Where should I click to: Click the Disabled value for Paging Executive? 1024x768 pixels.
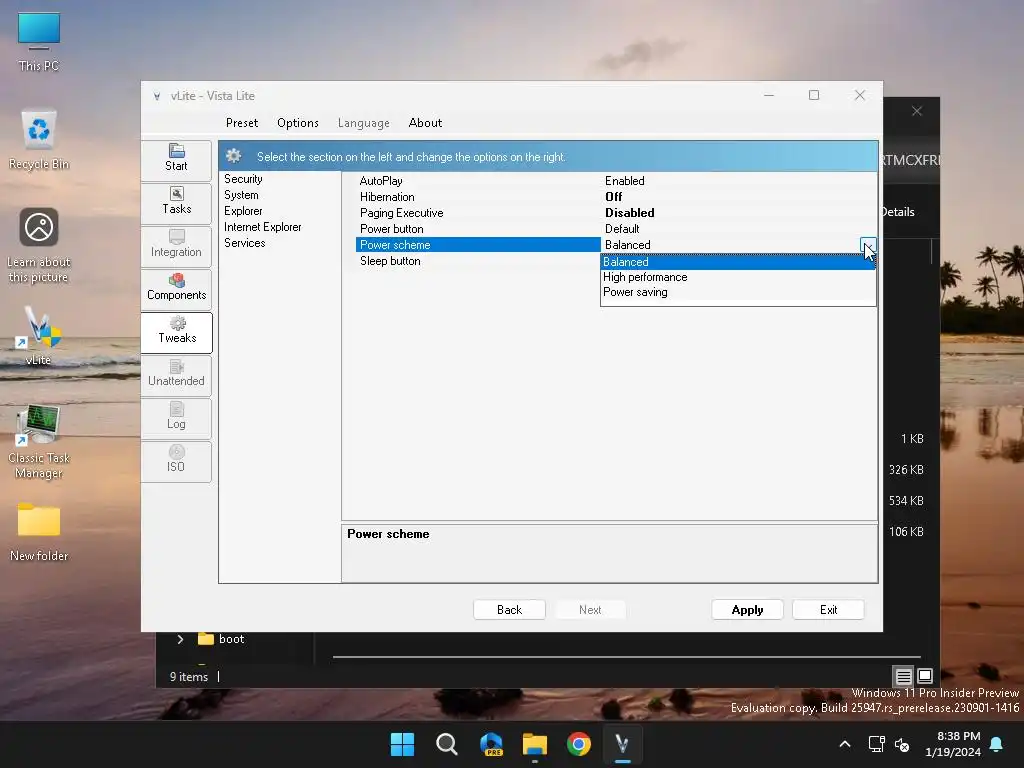click(x=630, y=213)
